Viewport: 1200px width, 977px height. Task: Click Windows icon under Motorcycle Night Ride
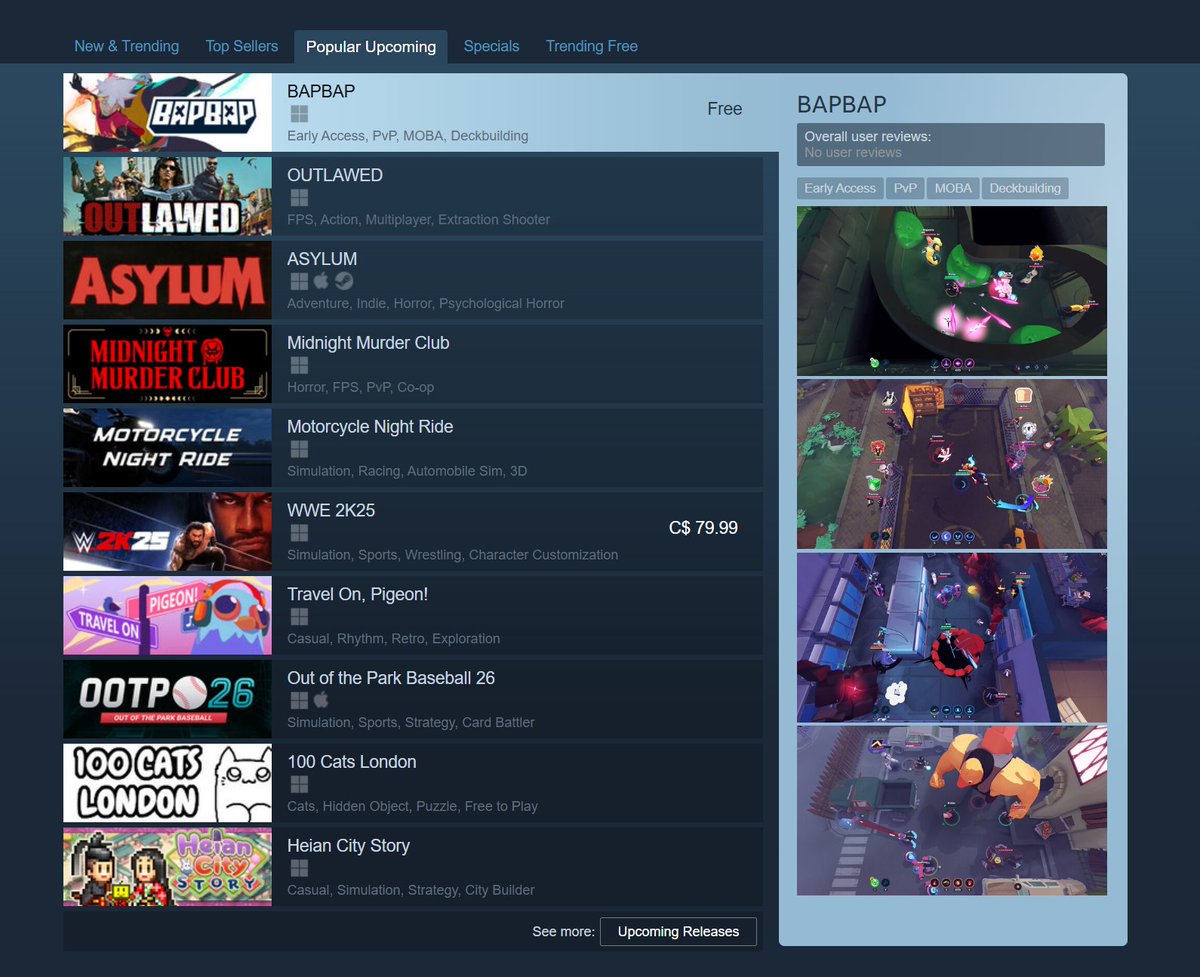point(298,450)
